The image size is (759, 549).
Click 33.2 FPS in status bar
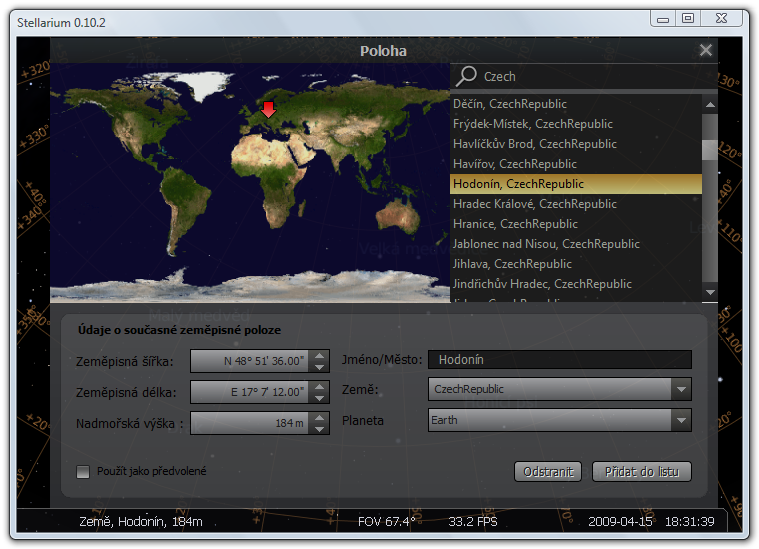click(x=473, y=521)
